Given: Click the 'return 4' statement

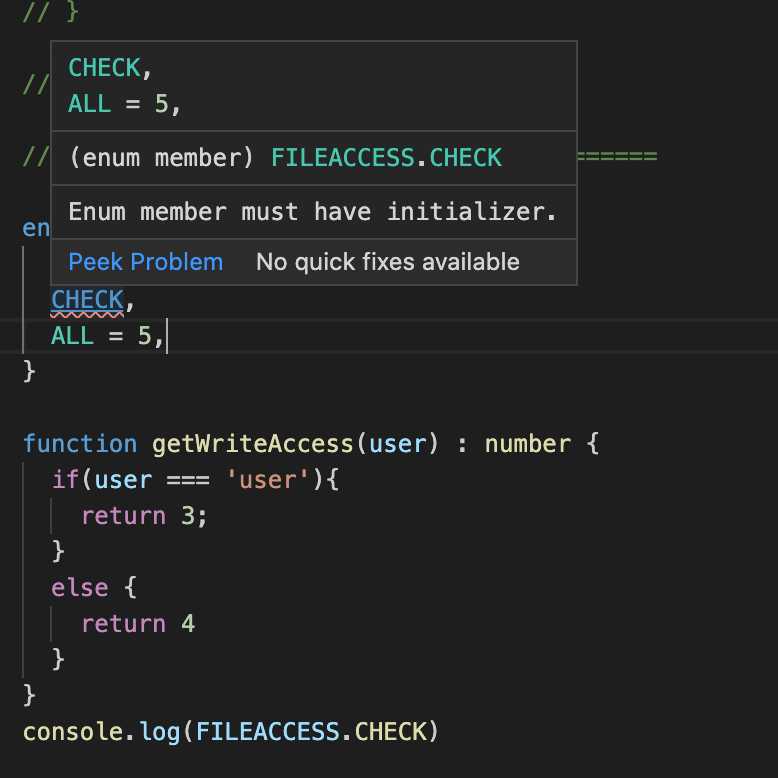Looking at the screenshot, I should coord(137,624).
